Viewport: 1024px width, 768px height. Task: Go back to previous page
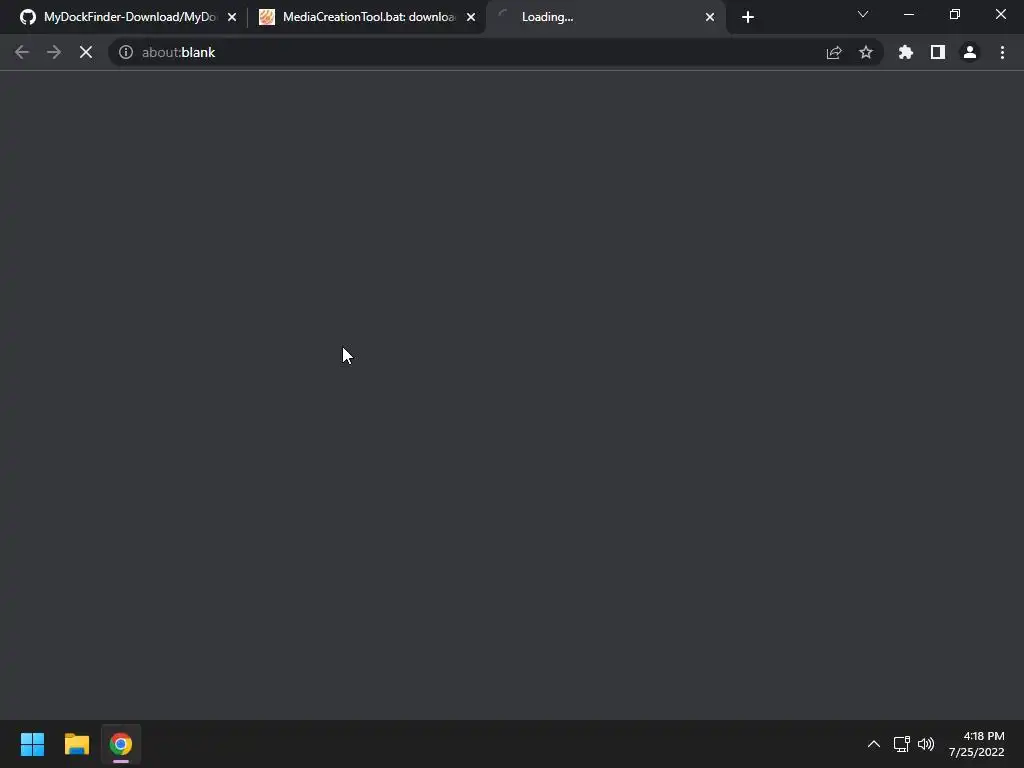pos(22,52)
